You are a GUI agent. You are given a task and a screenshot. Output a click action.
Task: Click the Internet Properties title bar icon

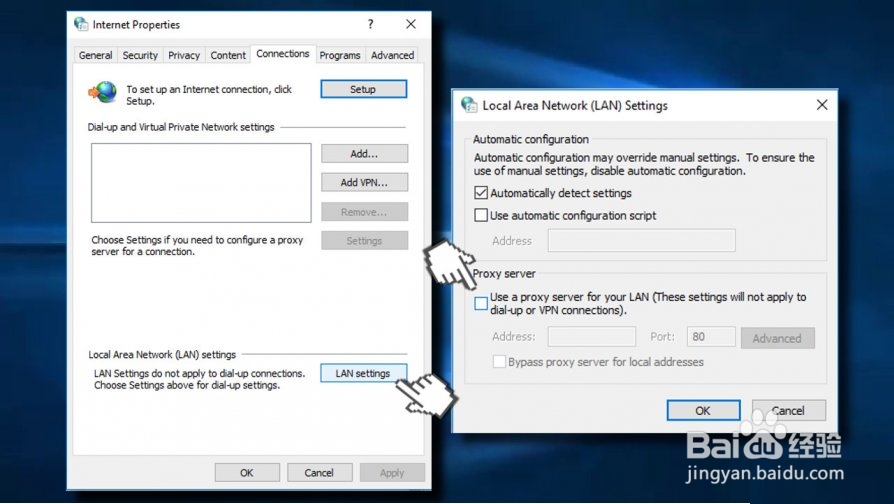pos(81,24)
